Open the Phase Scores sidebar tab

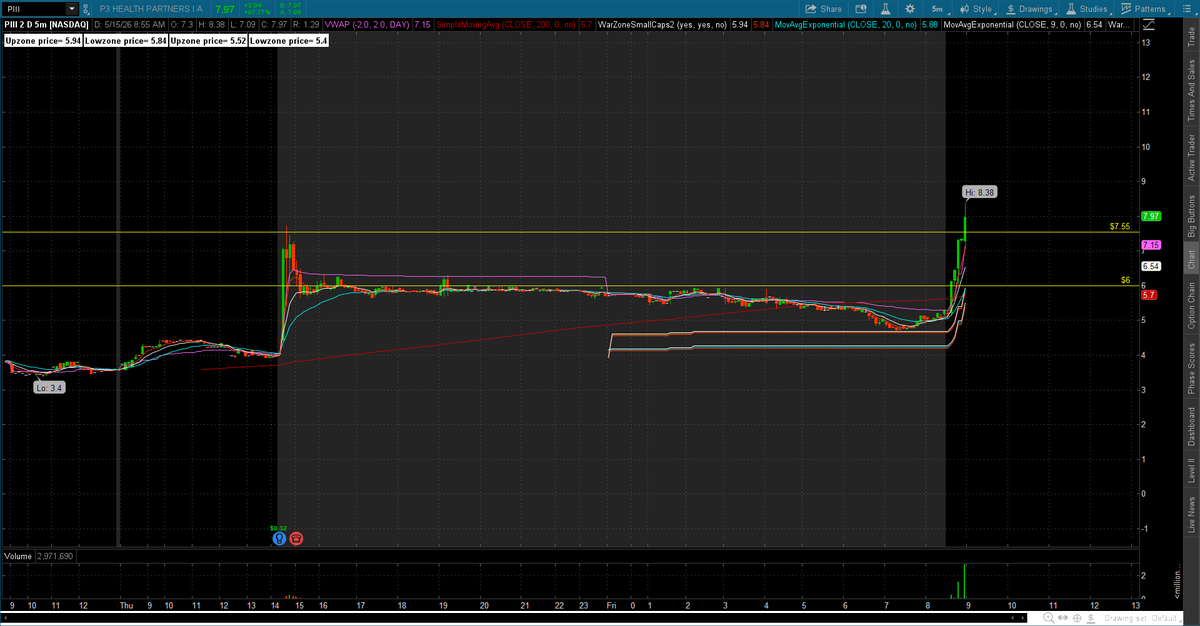pyautogui.click(x=1191, y=368)
